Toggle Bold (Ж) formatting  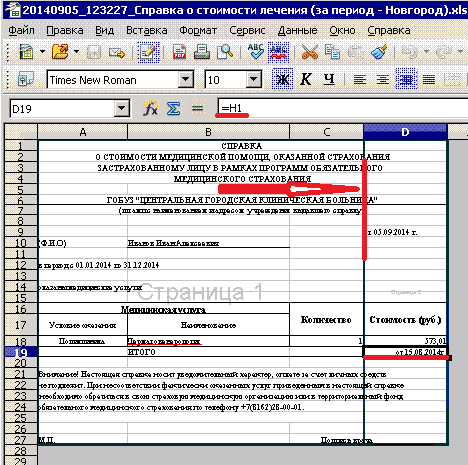click(283, 79)
